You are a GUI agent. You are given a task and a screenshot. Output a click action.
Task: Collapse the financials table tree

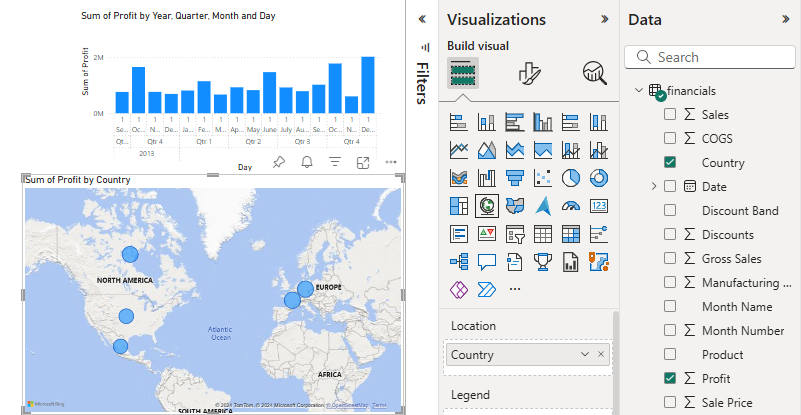[639, 90]
